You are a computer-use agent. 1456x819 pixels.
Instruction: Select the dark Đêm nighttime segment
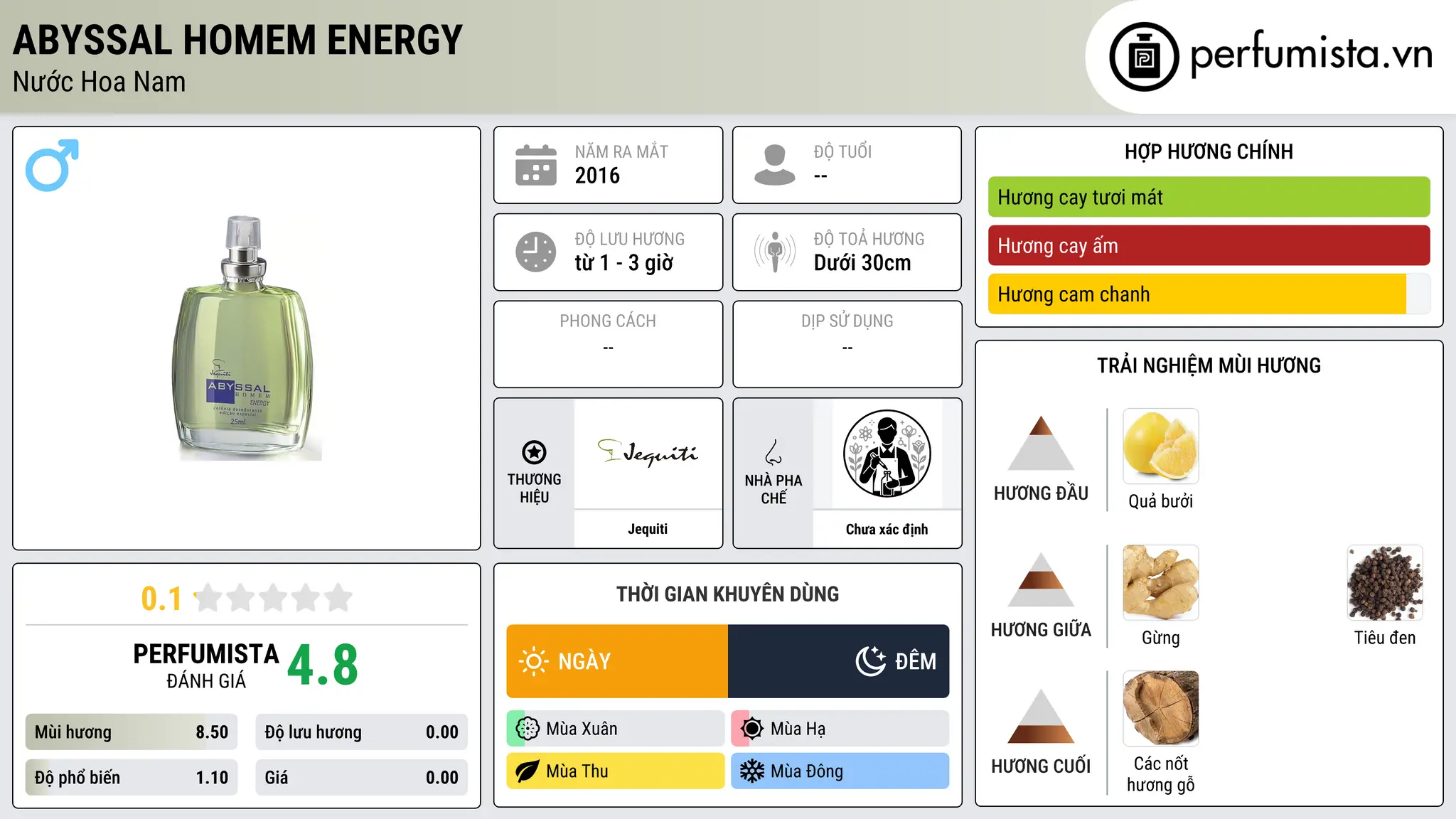point(839,661)
